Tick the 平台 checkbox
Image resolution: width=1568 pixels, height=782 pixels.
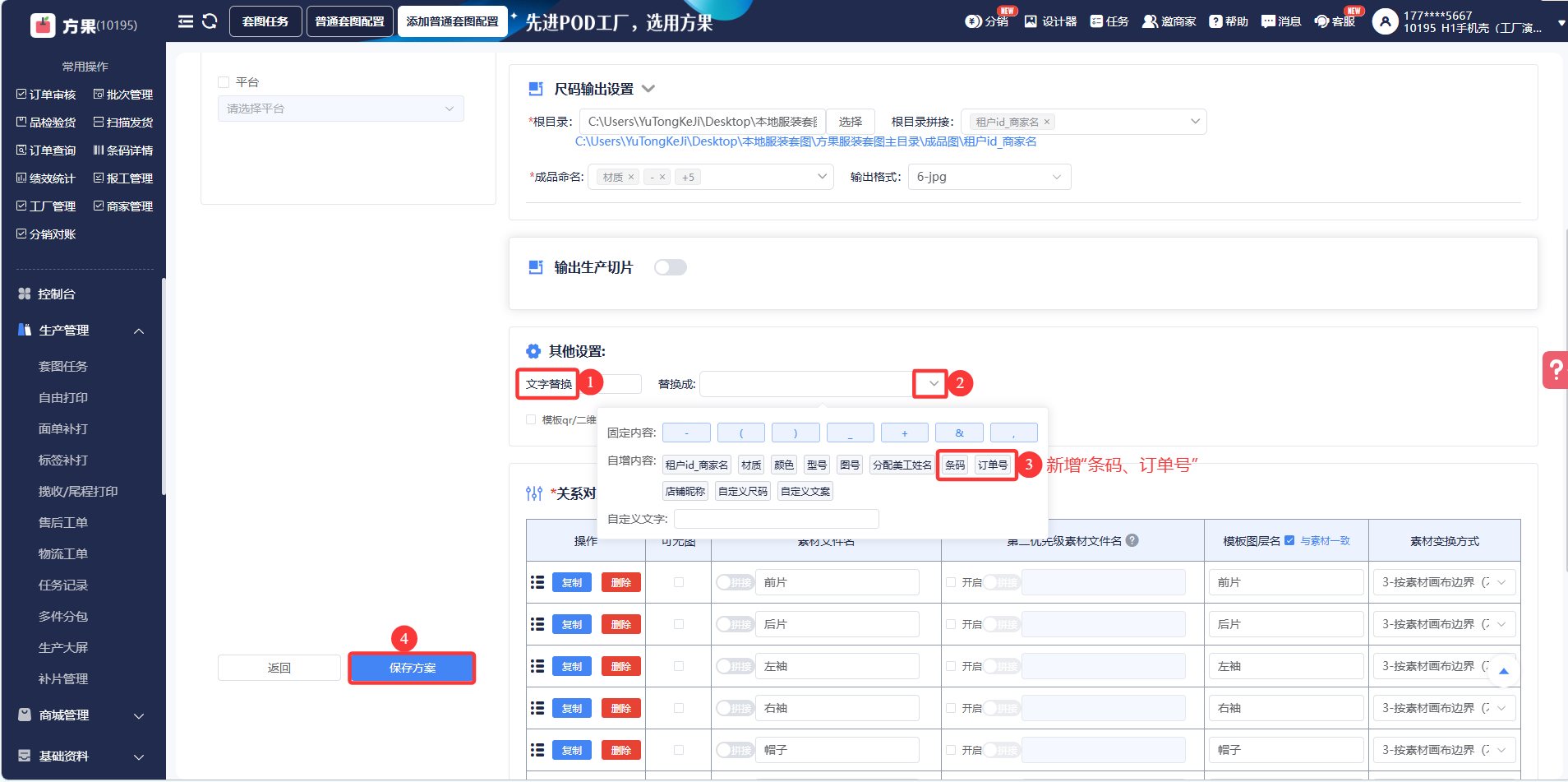click(224, 82)
